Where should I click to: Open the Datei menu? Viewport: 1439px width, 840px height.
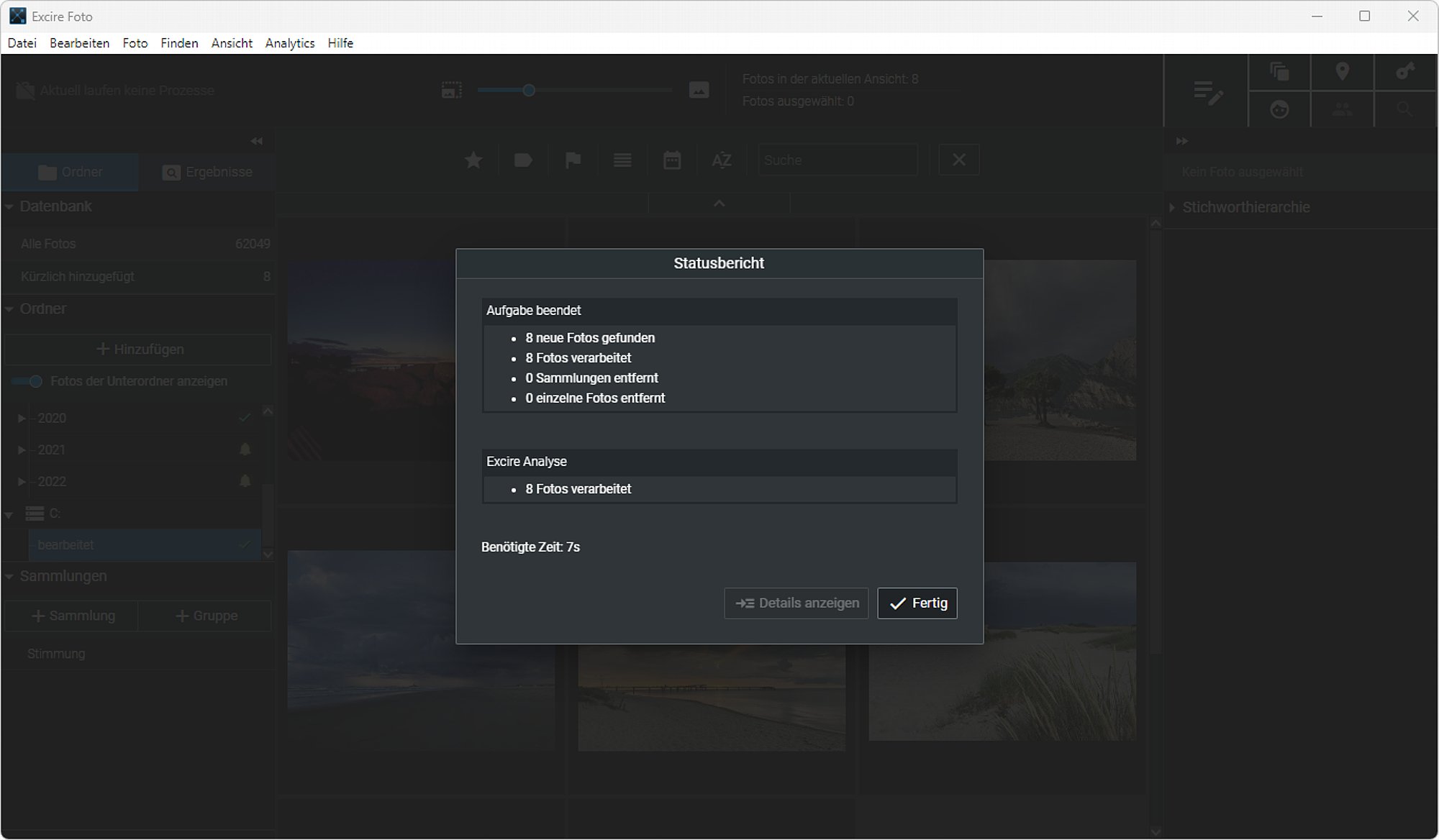(x=22, y=43)
